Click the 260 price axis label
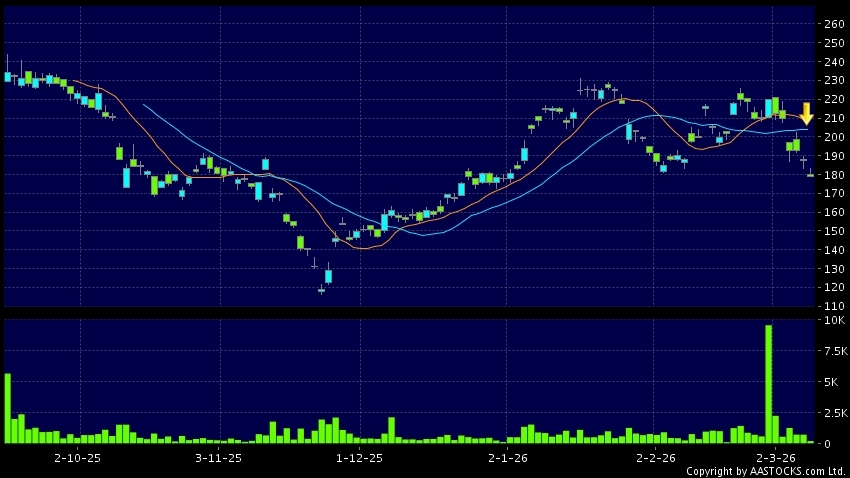Viewport: 850px width, 478px height. coord(833,24)
